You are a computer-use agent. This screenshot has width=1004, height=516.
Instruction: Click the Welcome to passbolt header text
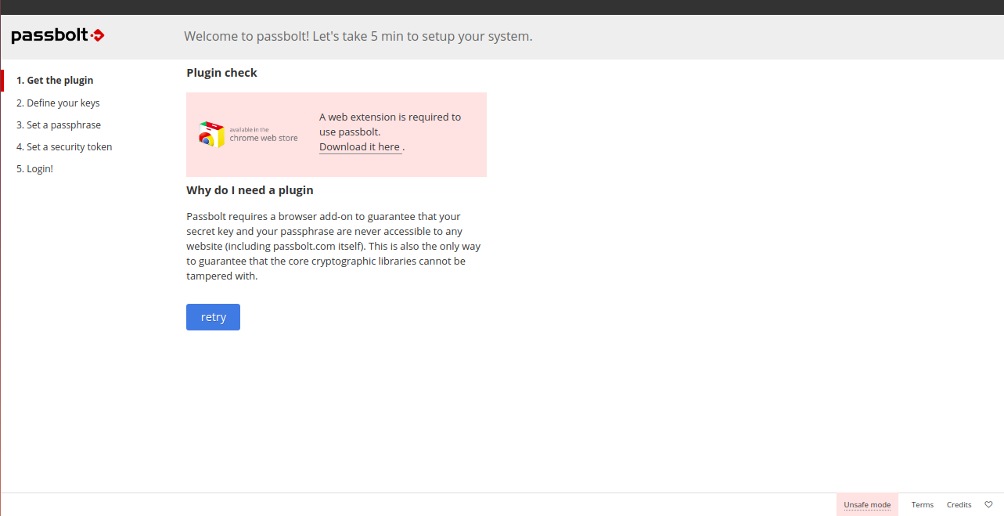358,36
